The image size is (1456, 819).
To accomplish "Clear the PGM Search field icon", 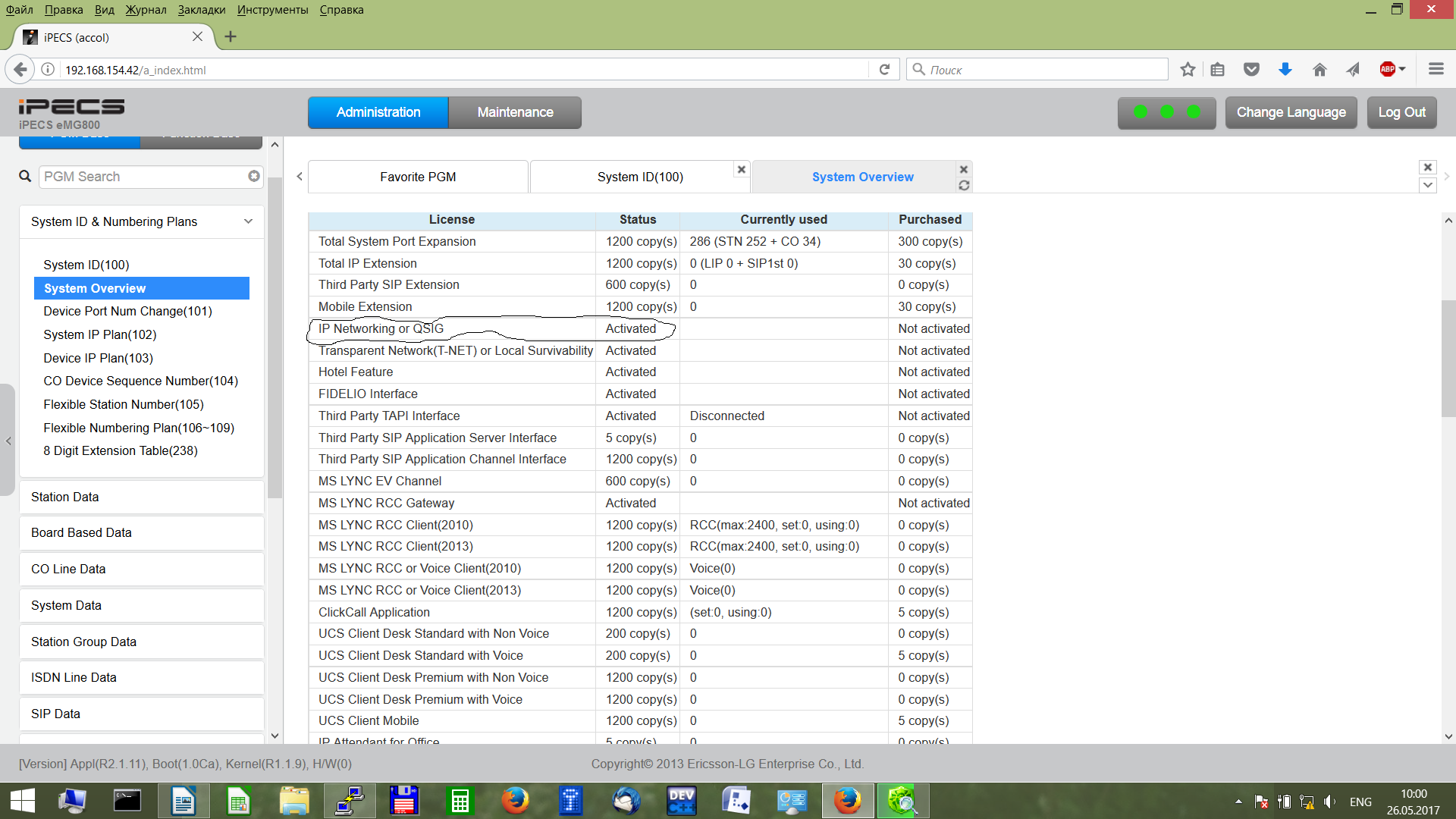I will 254,176.
